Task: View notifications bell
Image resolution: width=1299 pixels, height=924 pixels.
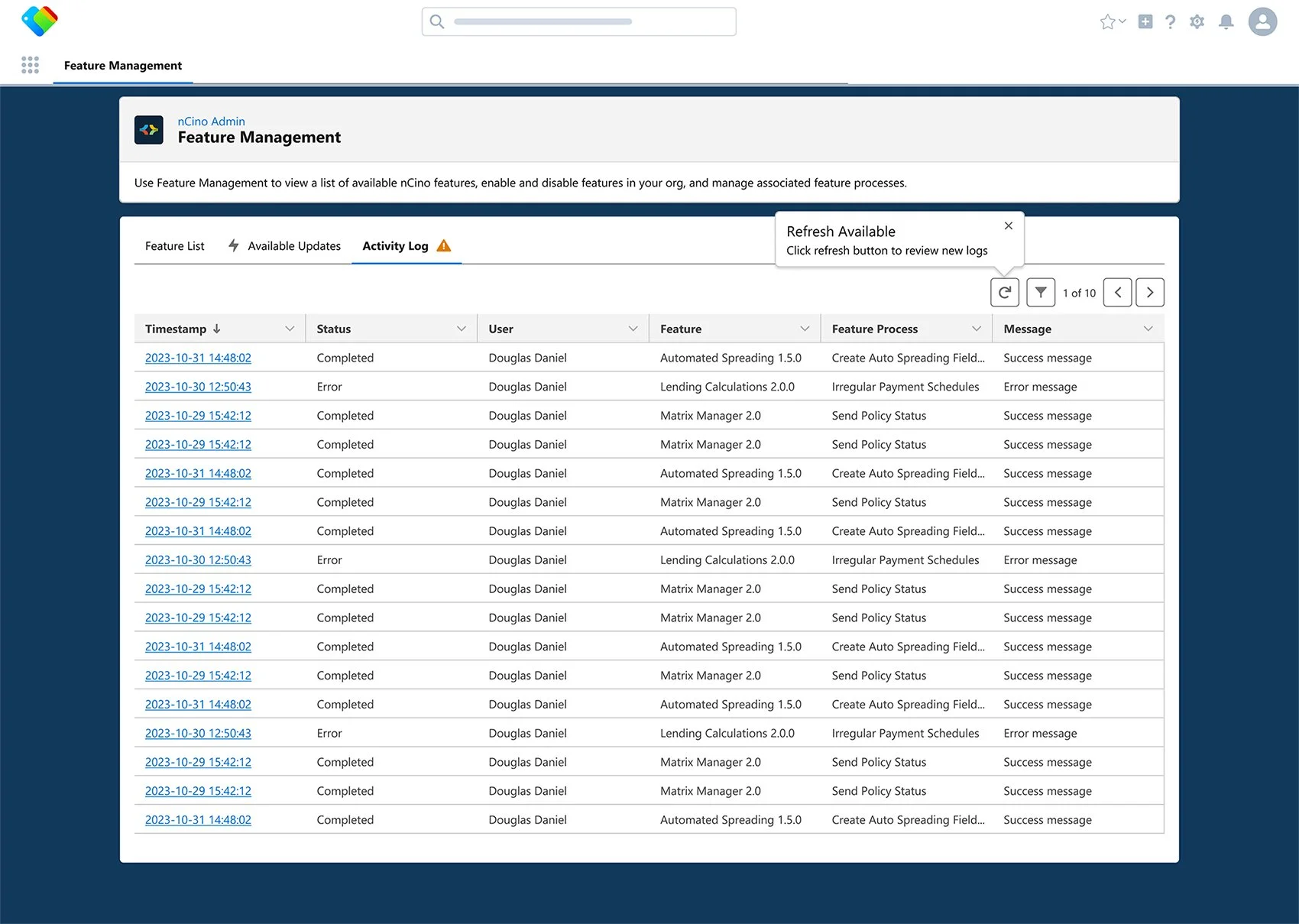Action: [x=1226, y=21]
